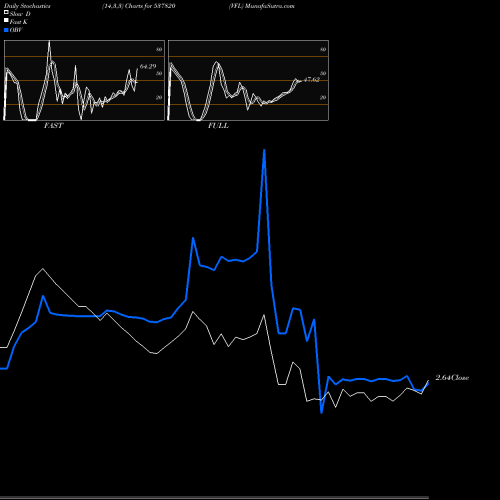Image resolution: width=500 pixels, height=500 pixels.
Task: Click the 80 axis label in FULL chart
Action: [323, 49]
